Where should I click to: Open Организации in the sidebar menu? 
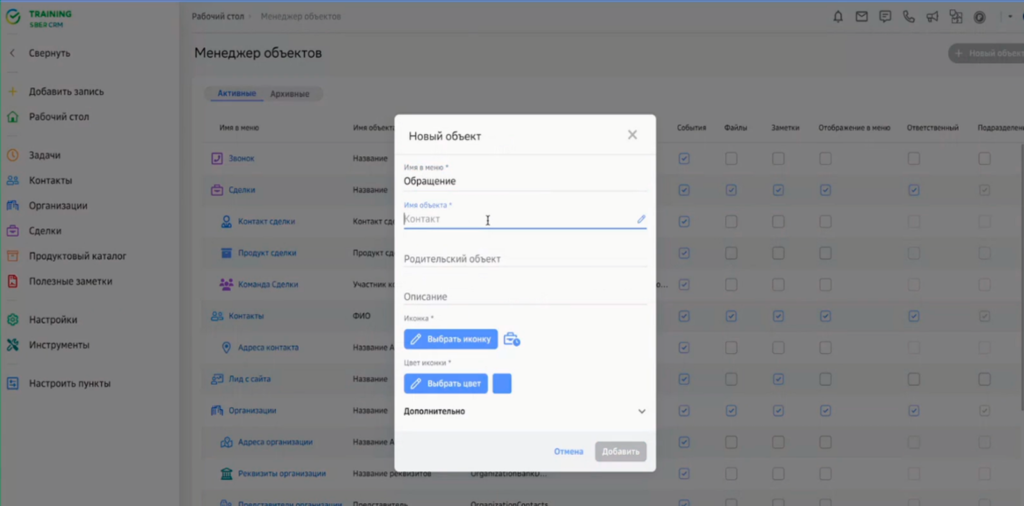(x=58, y=206)
